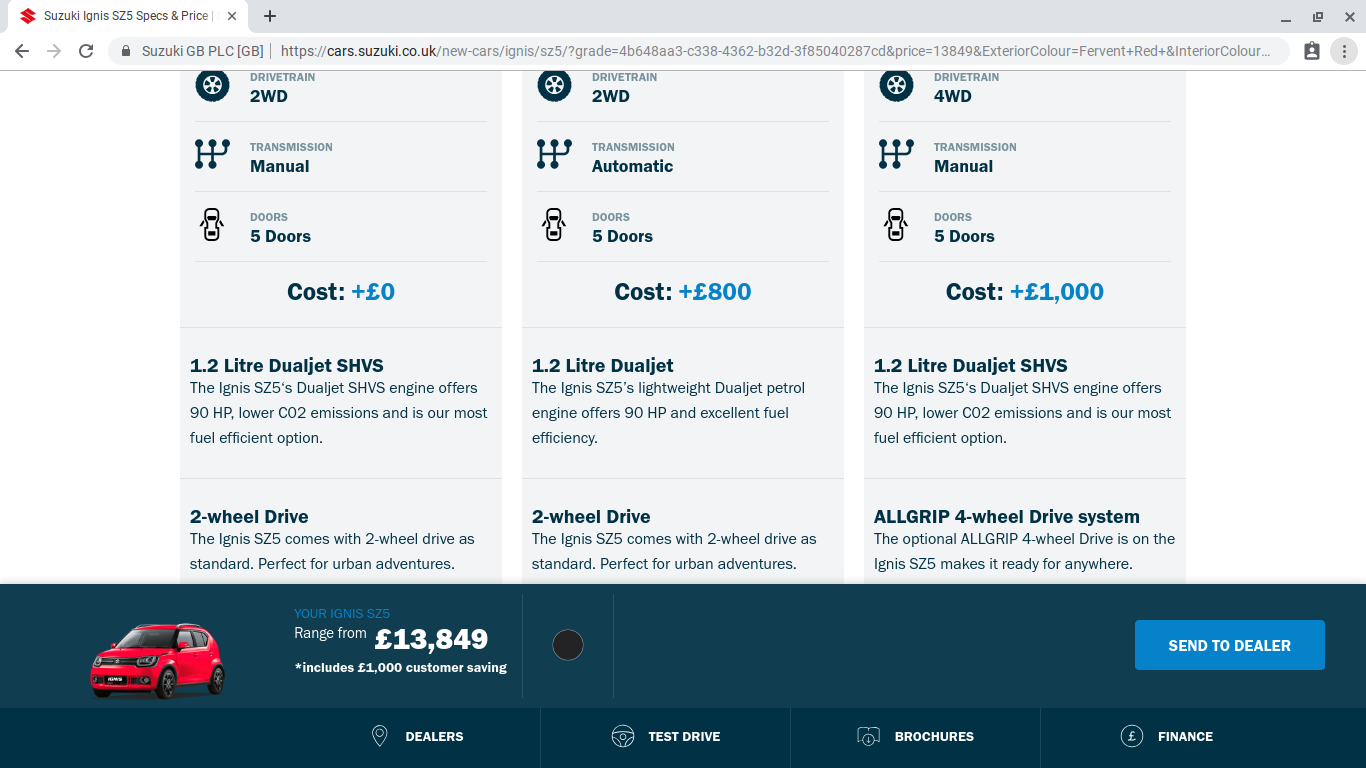Close the Suzuki Ignis SZ5 tab
The image size is (1366, 768).
click(x=232, y=16)
